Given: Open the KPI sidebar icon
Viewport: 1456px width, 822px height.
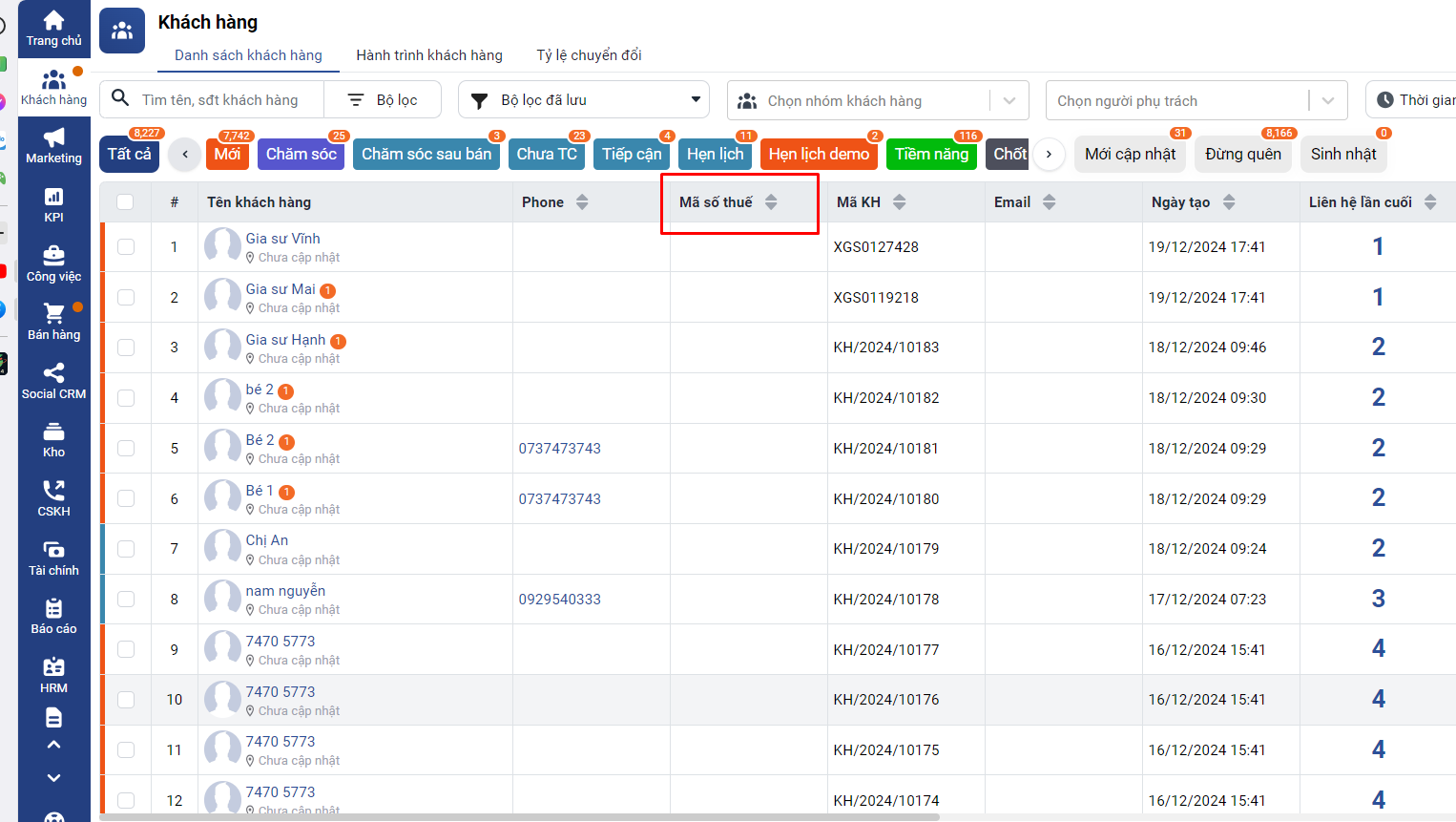Looking at the screenshot, I should tap(53, 204).
